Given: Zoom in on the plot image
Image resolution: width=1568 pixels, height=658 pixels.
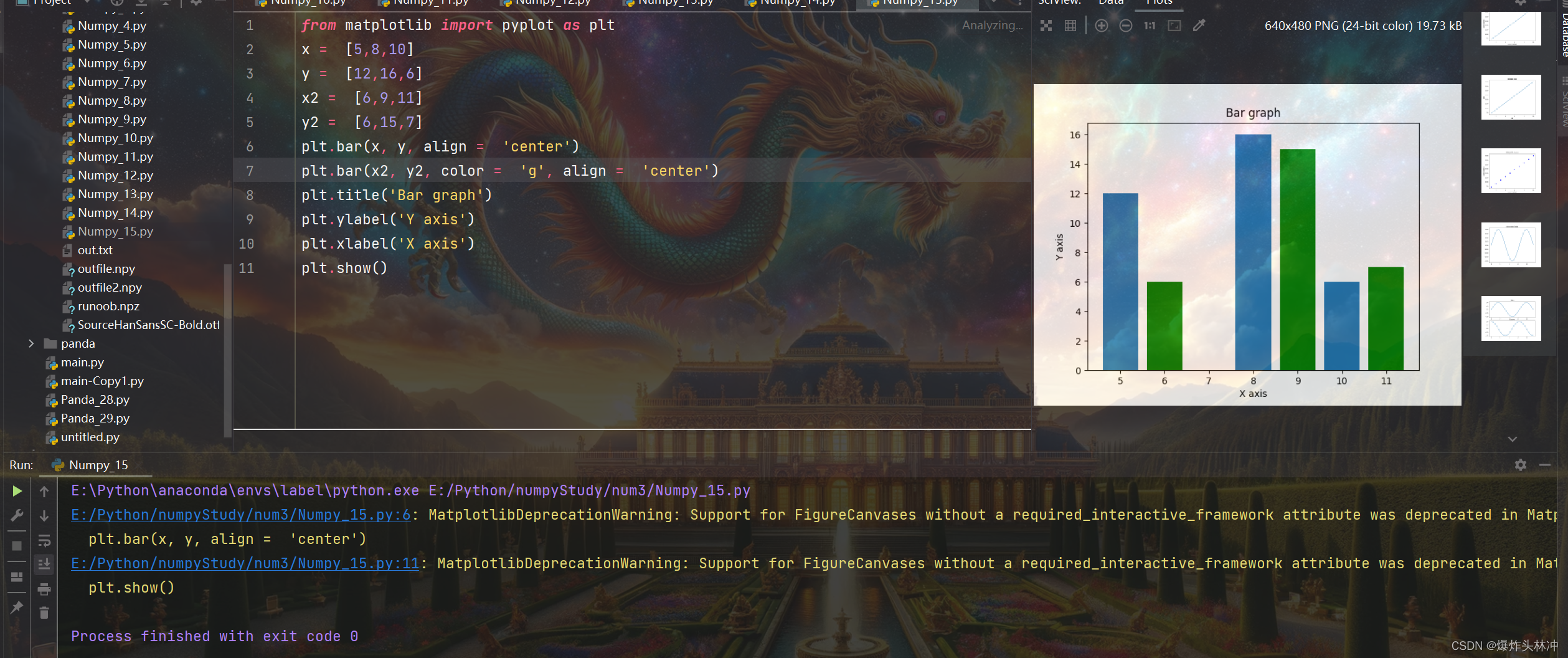Looking at the screenshot, I should (1102, 26).
